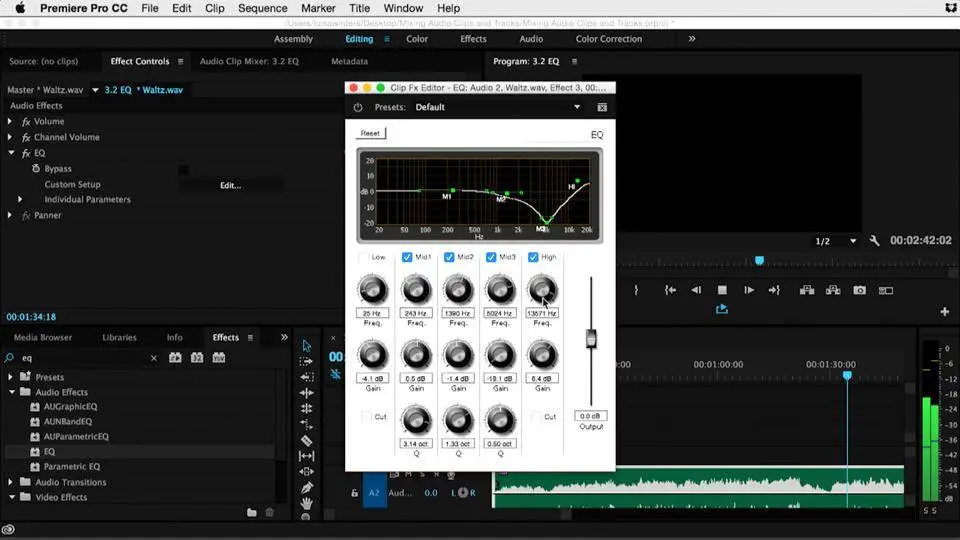Select the Slide tool

[x=307, y=471]
